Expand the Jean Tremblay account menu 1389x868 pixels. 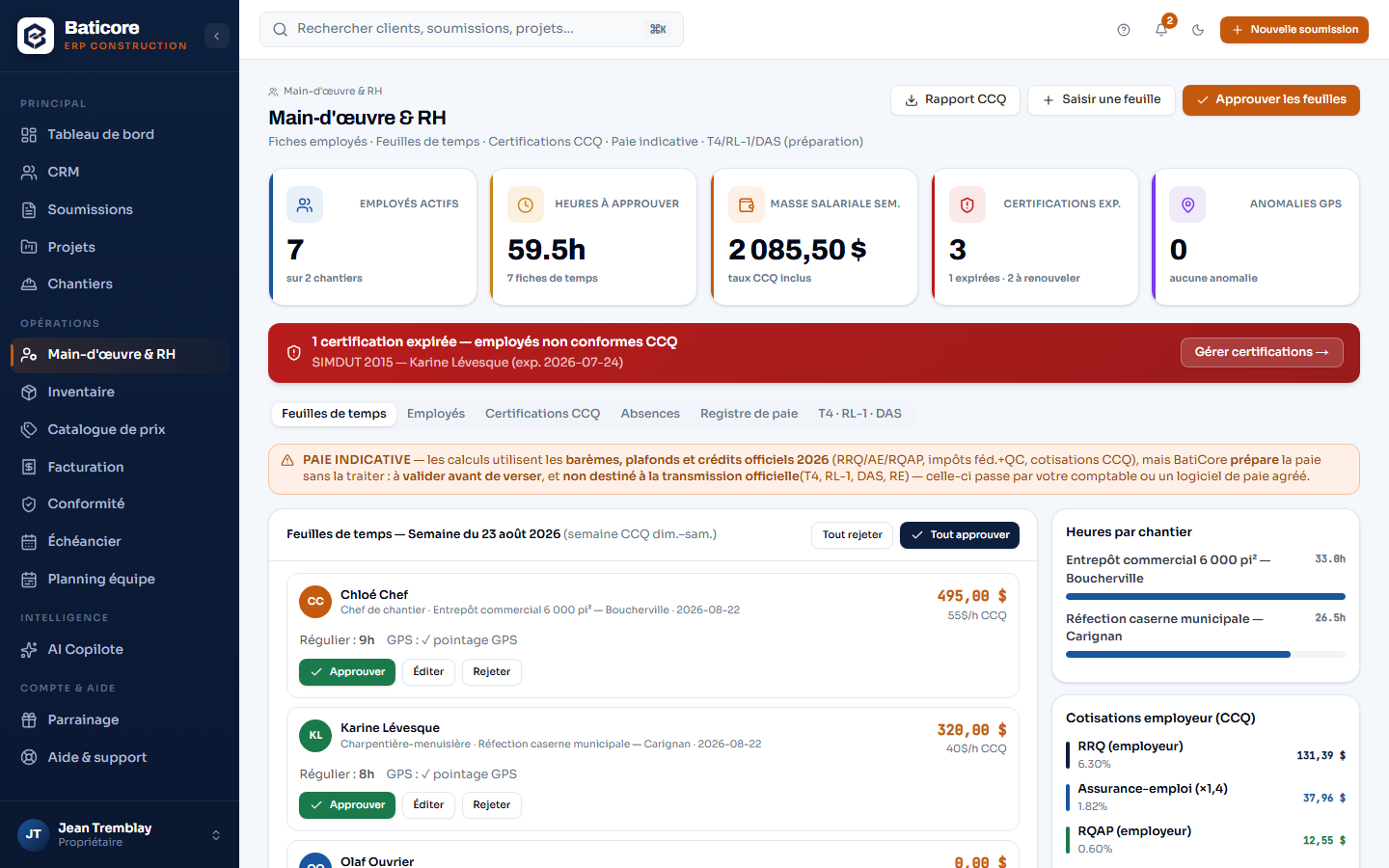[x=120, y=834]
